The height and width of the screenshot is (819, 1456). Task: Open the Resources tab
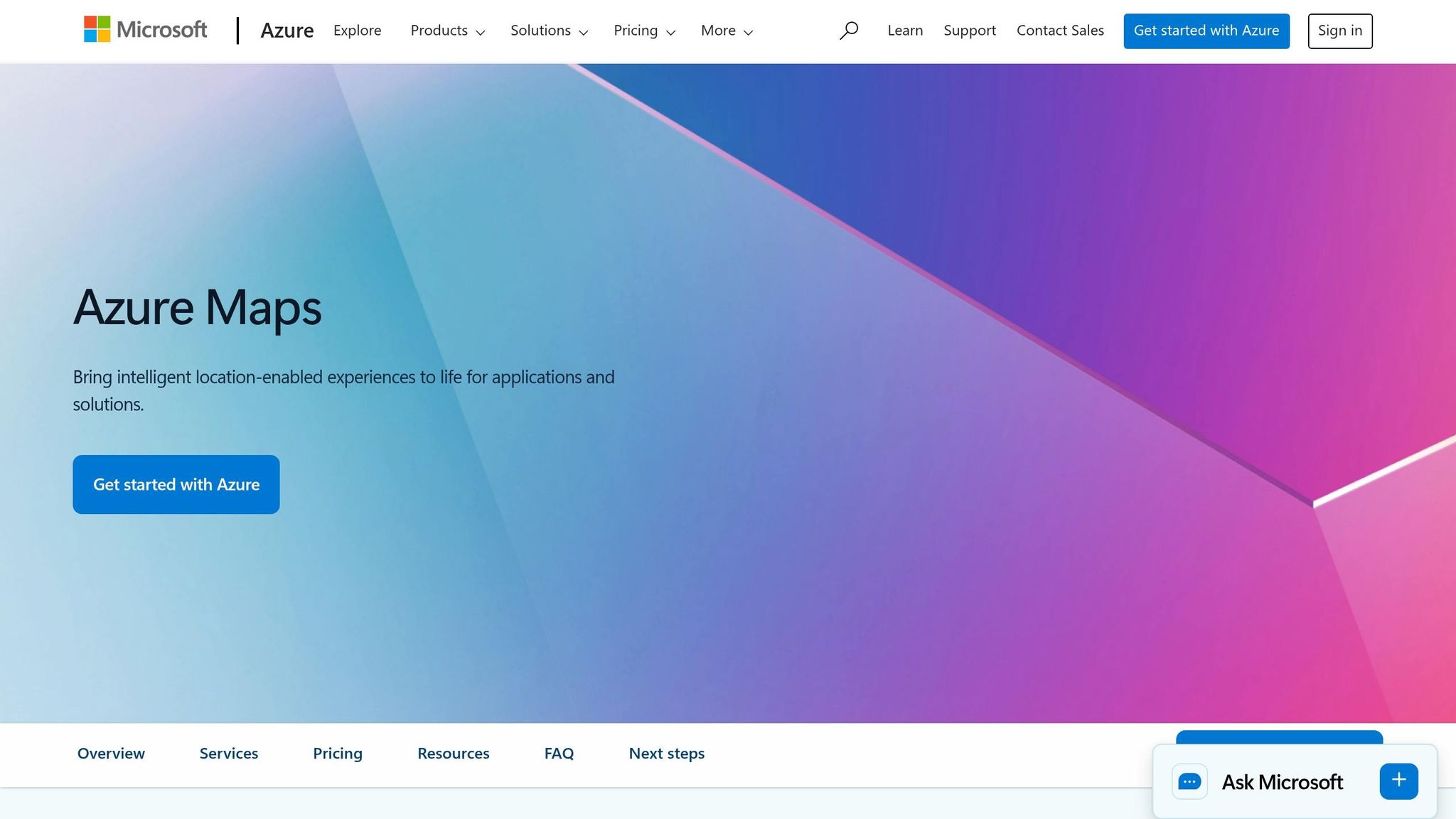click(x=454, y=754)
